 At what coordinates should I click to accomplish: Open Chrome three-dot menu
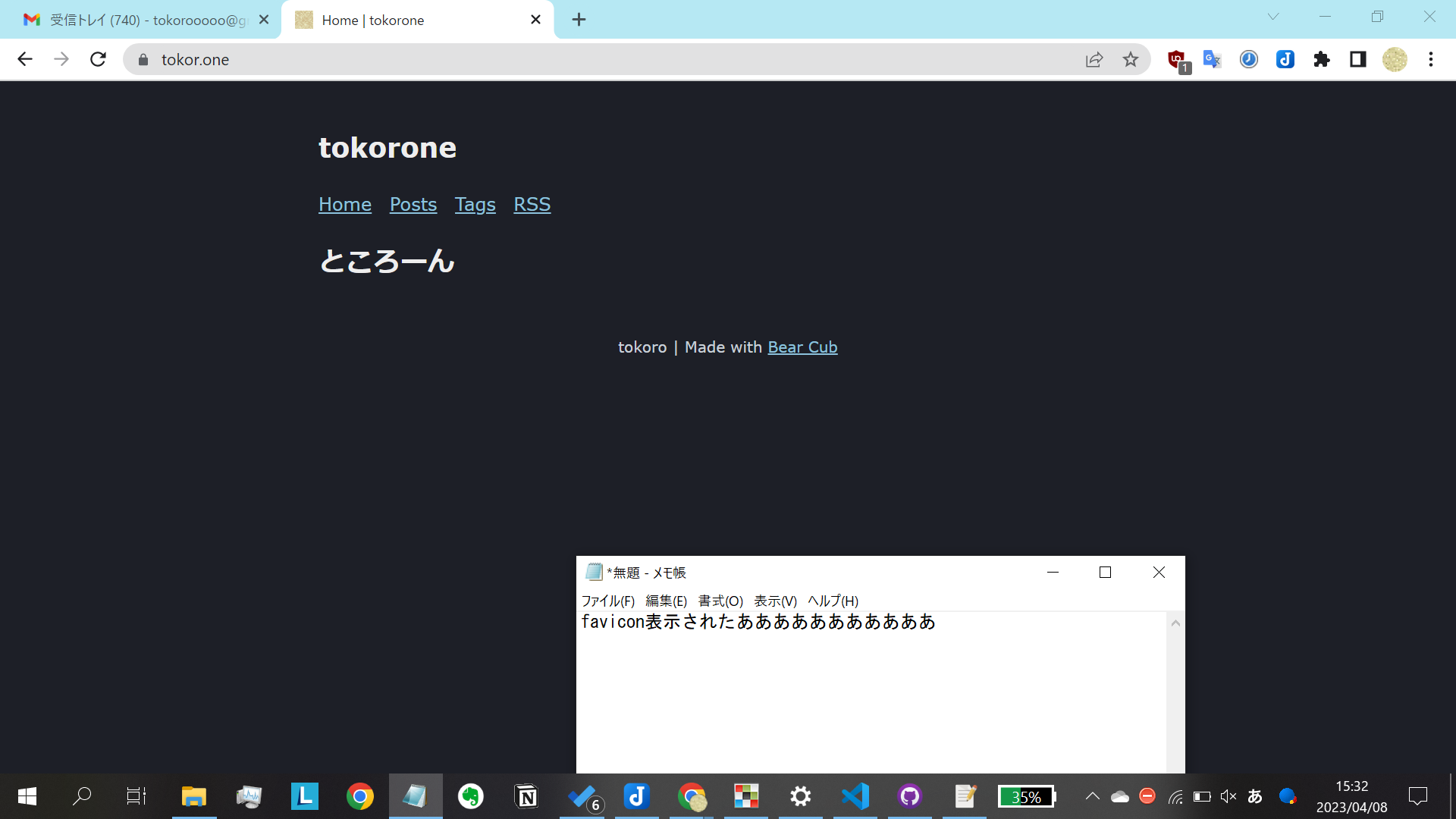coord(1431,59)
